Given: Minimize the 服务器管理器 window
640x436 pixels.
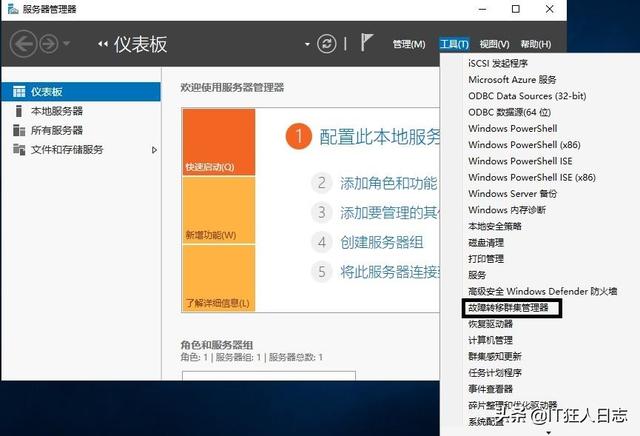Looking at the screenshot, I should tap(483, 9).
